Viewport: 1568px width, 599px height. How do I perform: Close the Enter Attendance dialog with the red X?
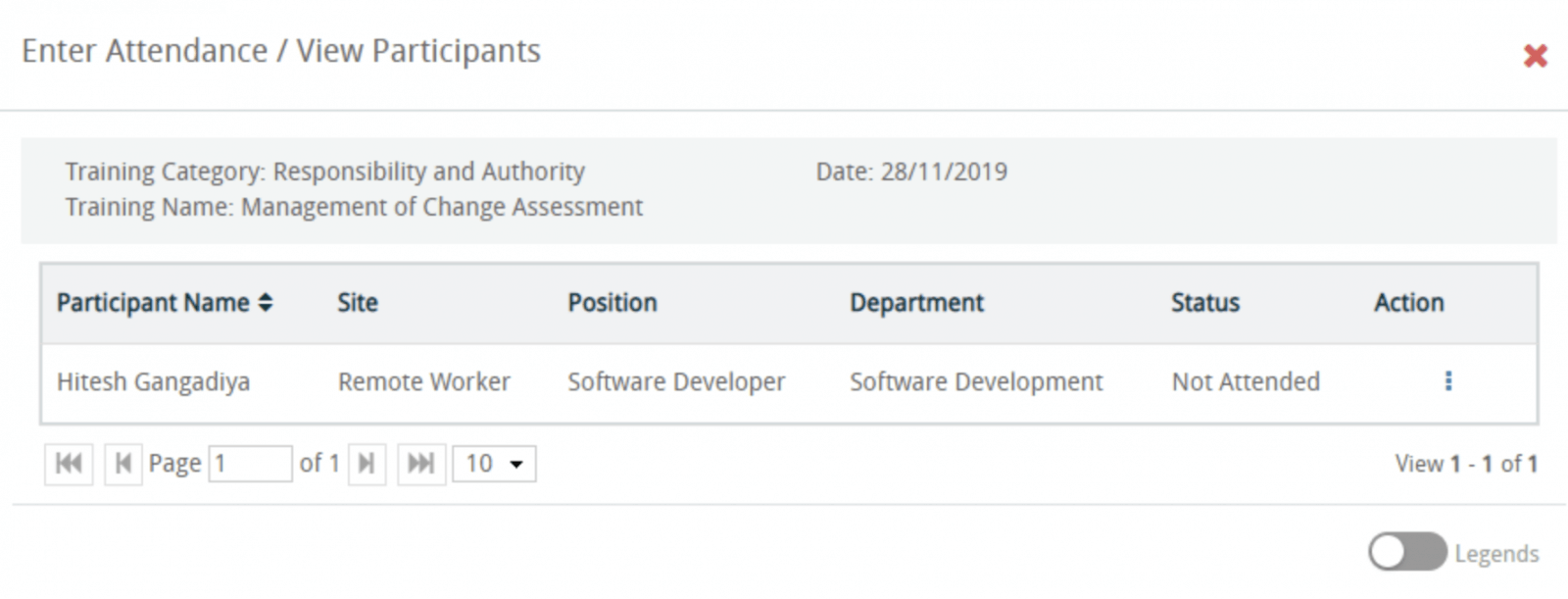pos(1535,56)
